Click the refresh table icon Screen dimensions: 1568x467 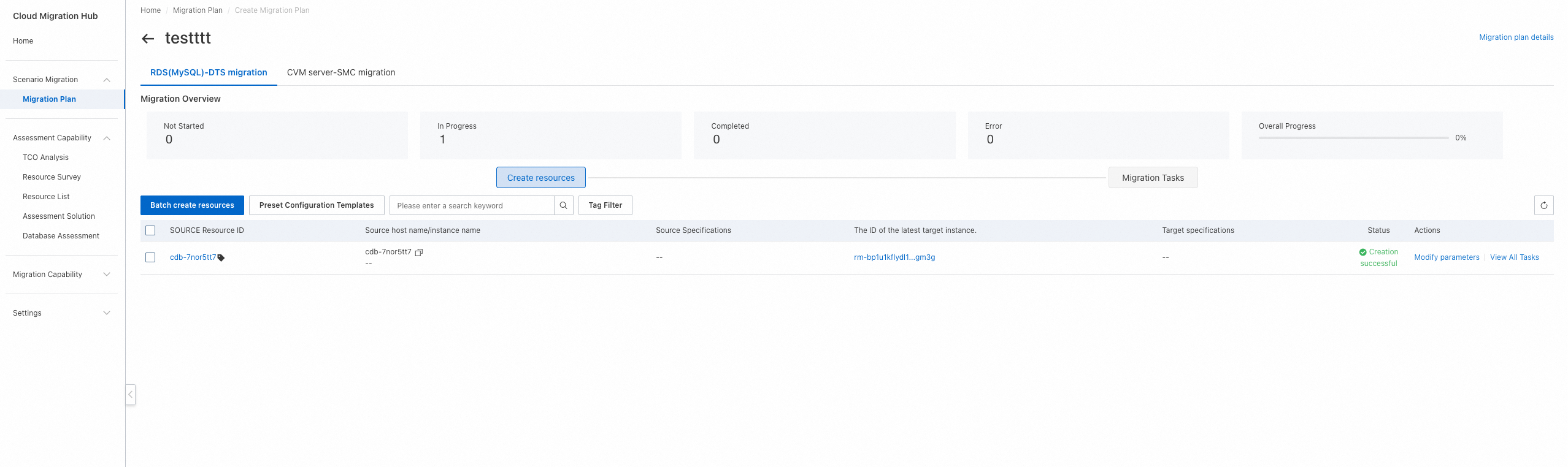point(1543,205)
